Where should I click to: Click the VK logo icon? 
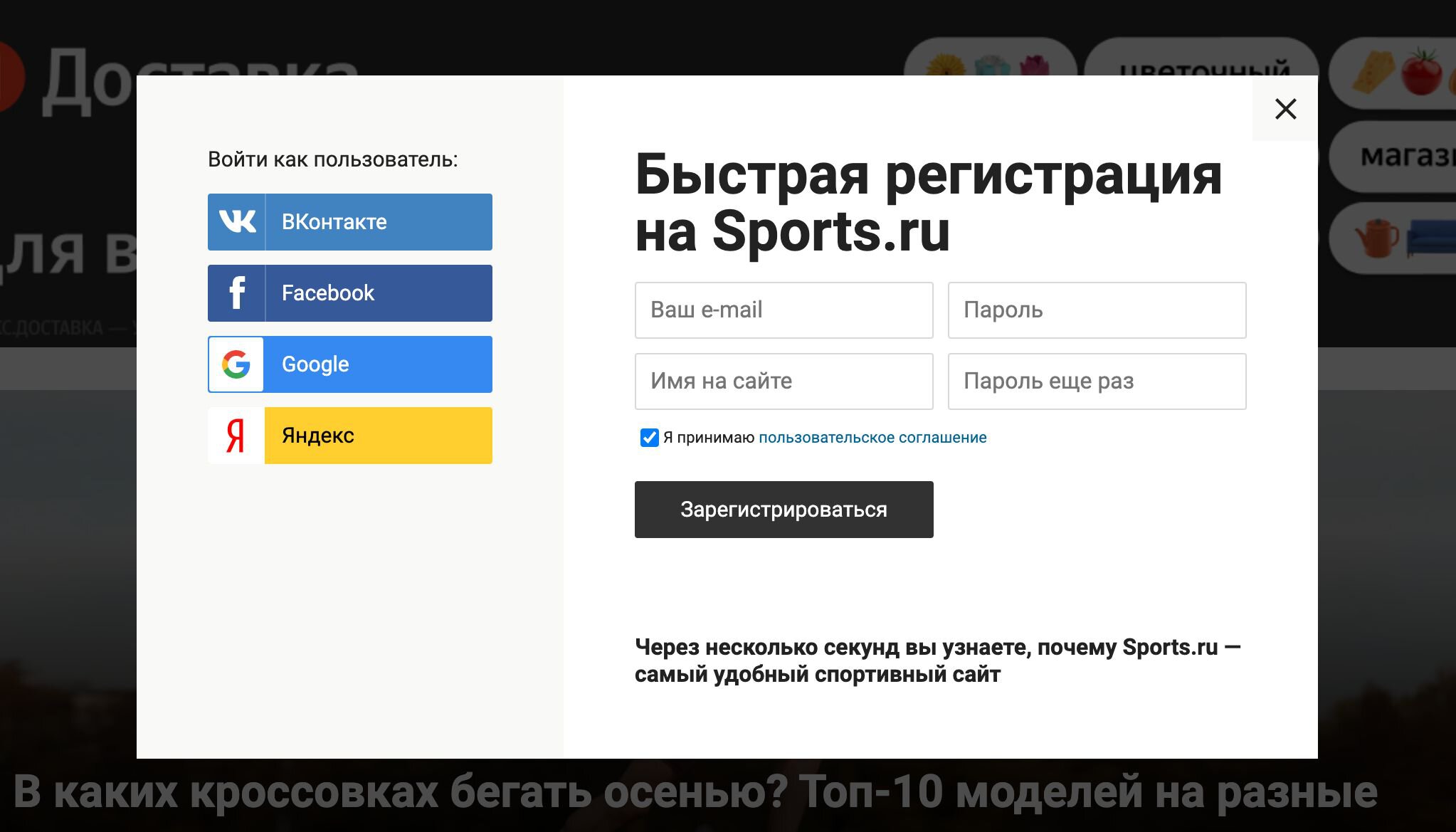pyautogui.click(x=237, y=222)
